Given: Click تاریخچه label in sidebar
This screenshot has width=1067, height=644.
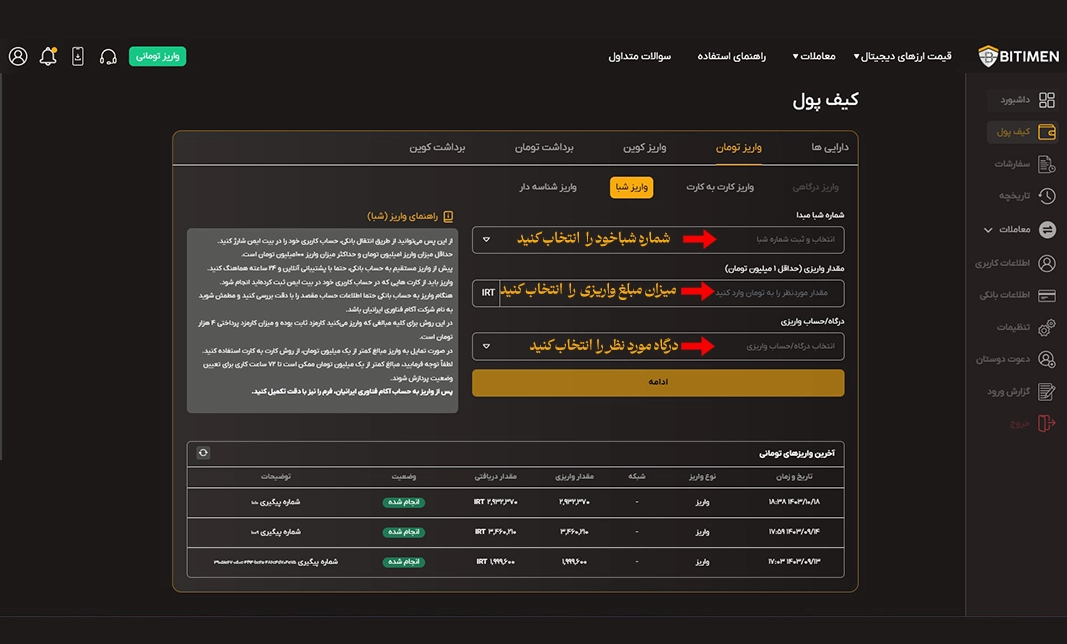Looking at the screenshot, I should 1014,196.
